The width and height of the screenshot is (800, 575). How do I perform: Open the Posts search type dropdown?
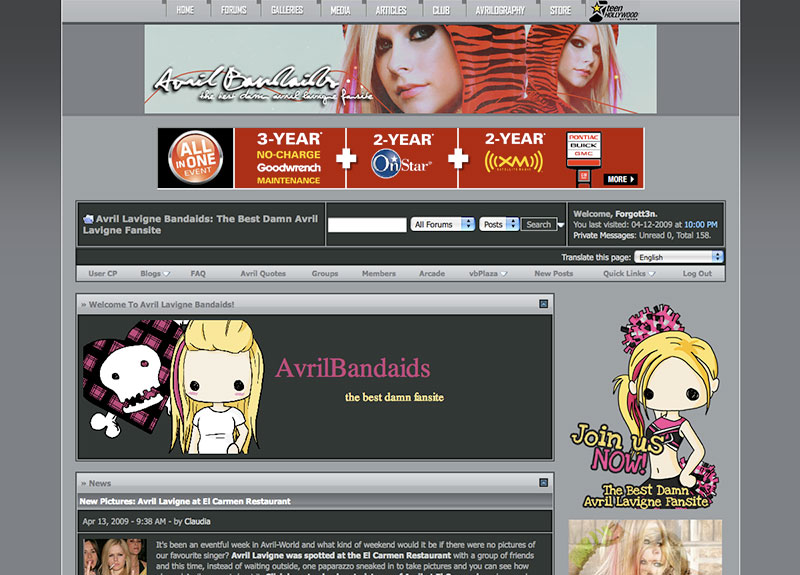point(499,224)
